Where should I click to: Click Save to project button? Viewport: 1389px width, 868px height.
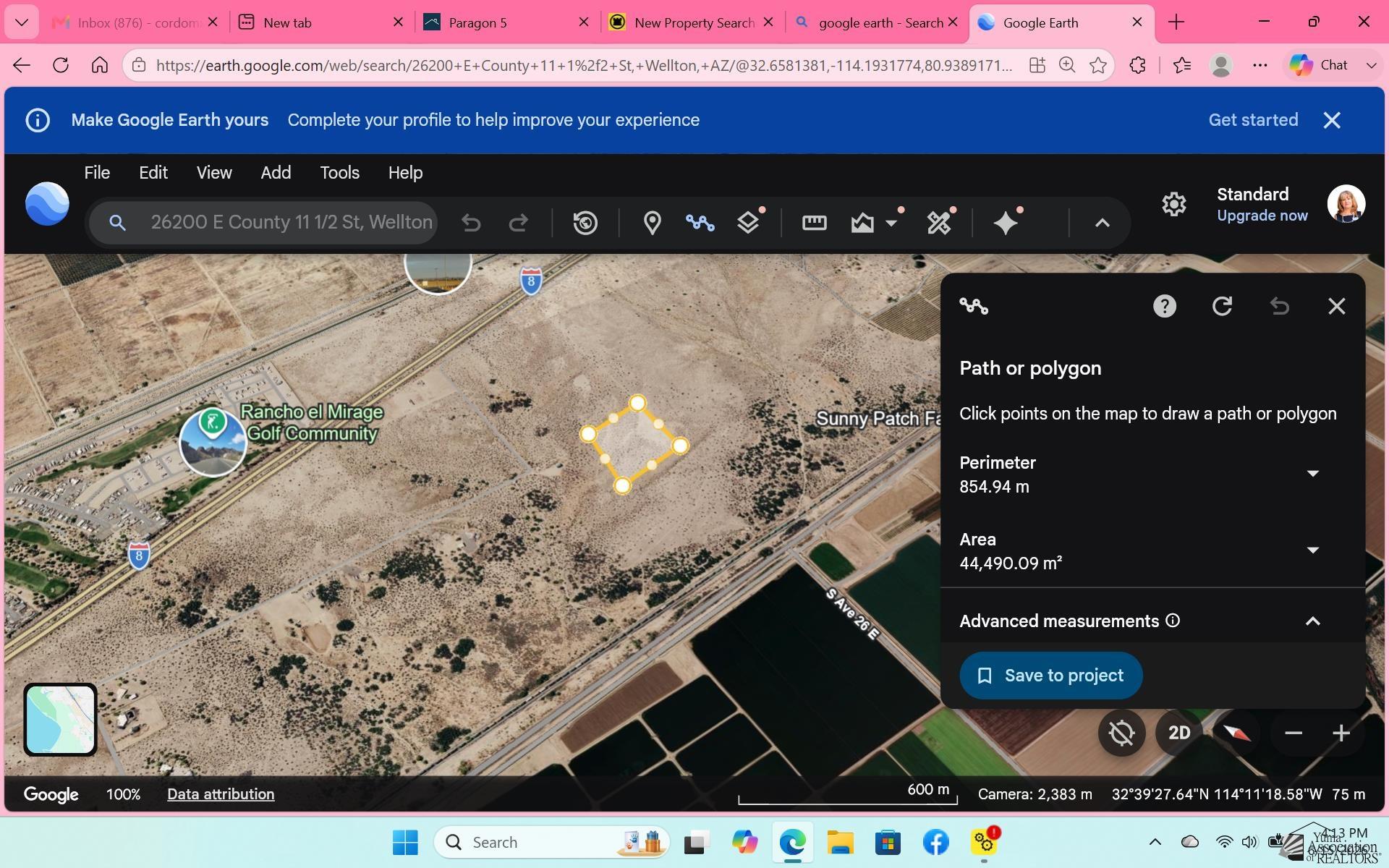(1050, 676)
